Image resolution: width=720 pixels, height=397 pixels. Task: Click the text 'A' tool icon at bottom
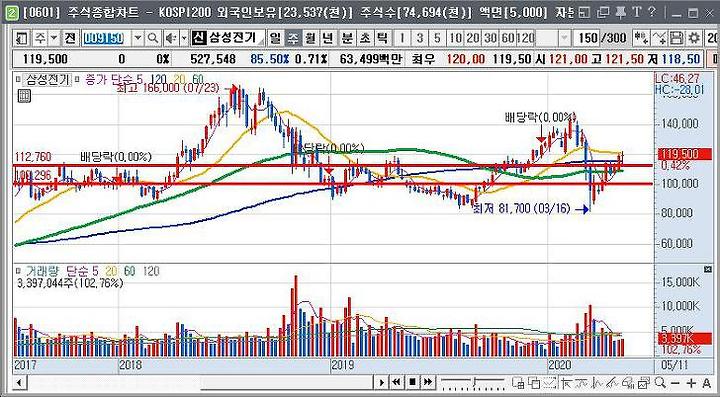tap(707, 382)
